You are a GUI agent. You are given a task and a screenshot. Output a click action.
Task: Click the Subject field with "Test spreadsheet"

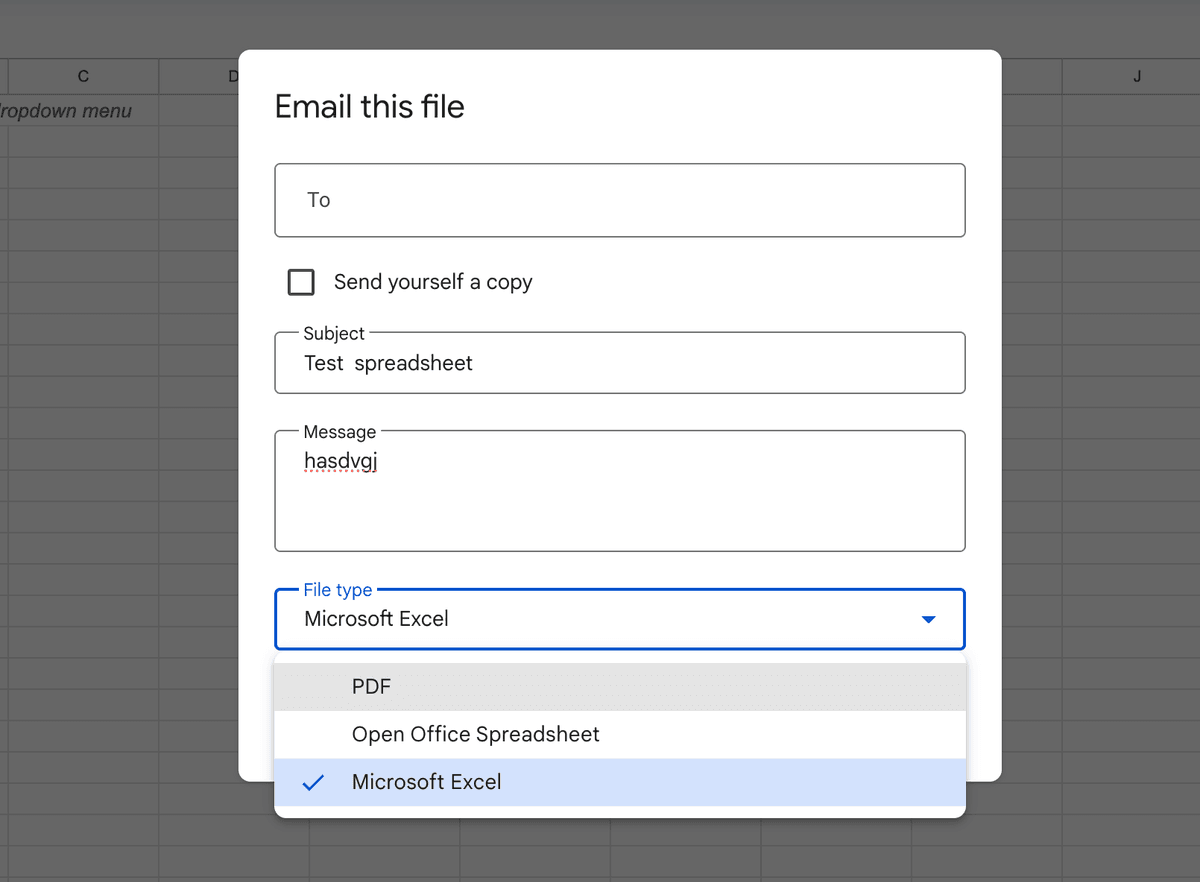point(619,363)
